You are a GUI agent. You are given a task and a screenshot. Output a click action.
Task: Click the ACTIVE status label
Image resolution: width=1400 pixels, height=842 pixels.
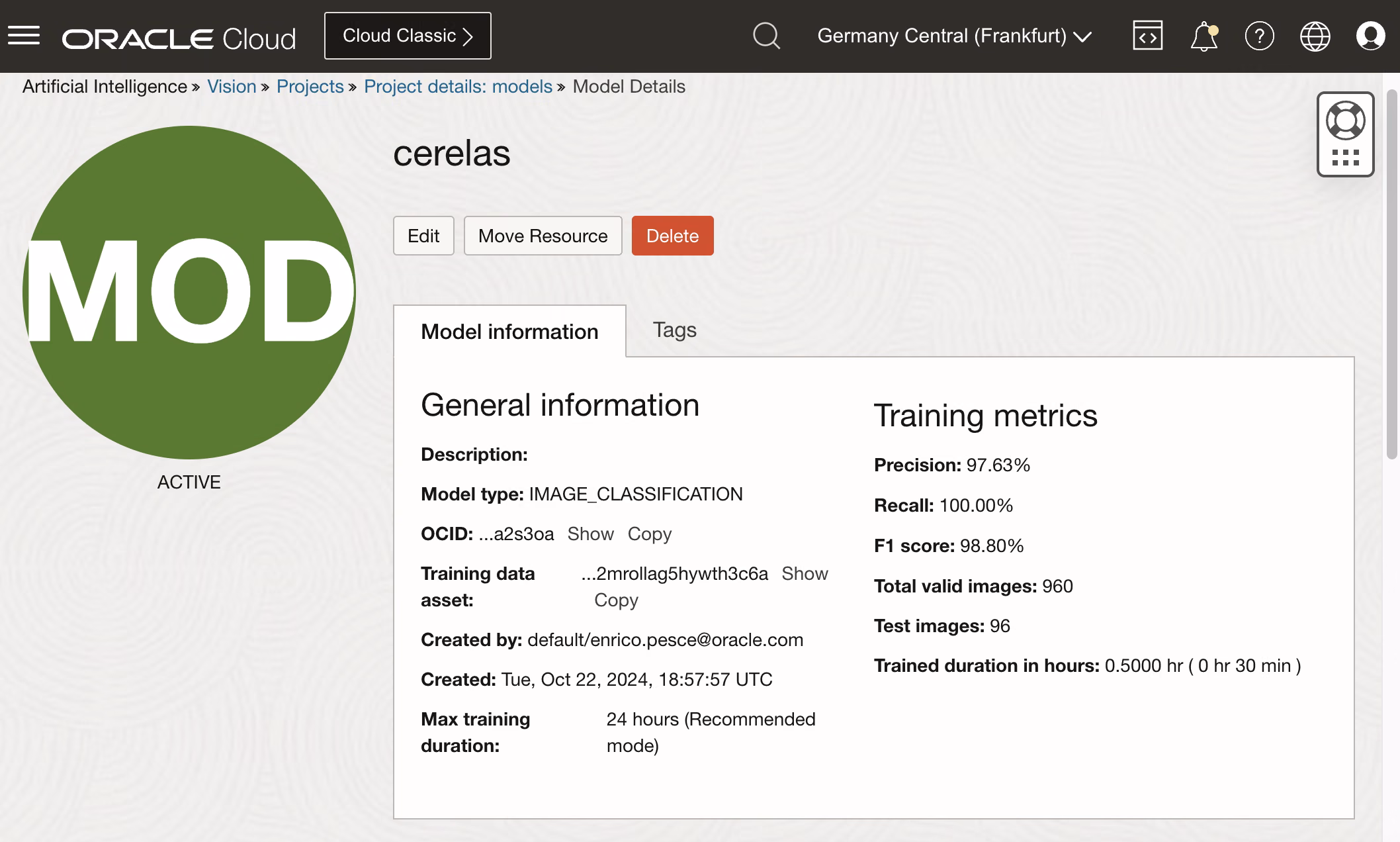(189, 482)
